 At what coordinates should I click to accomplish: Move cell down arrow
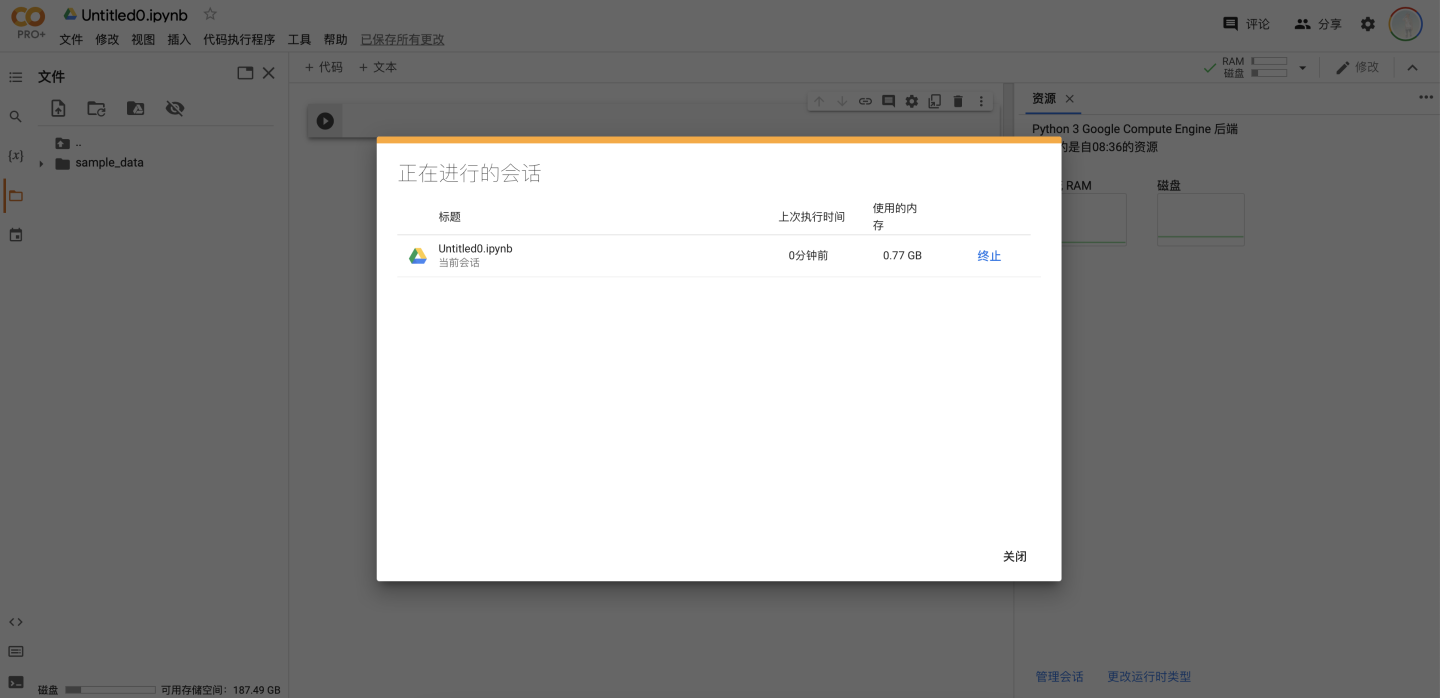842,101
